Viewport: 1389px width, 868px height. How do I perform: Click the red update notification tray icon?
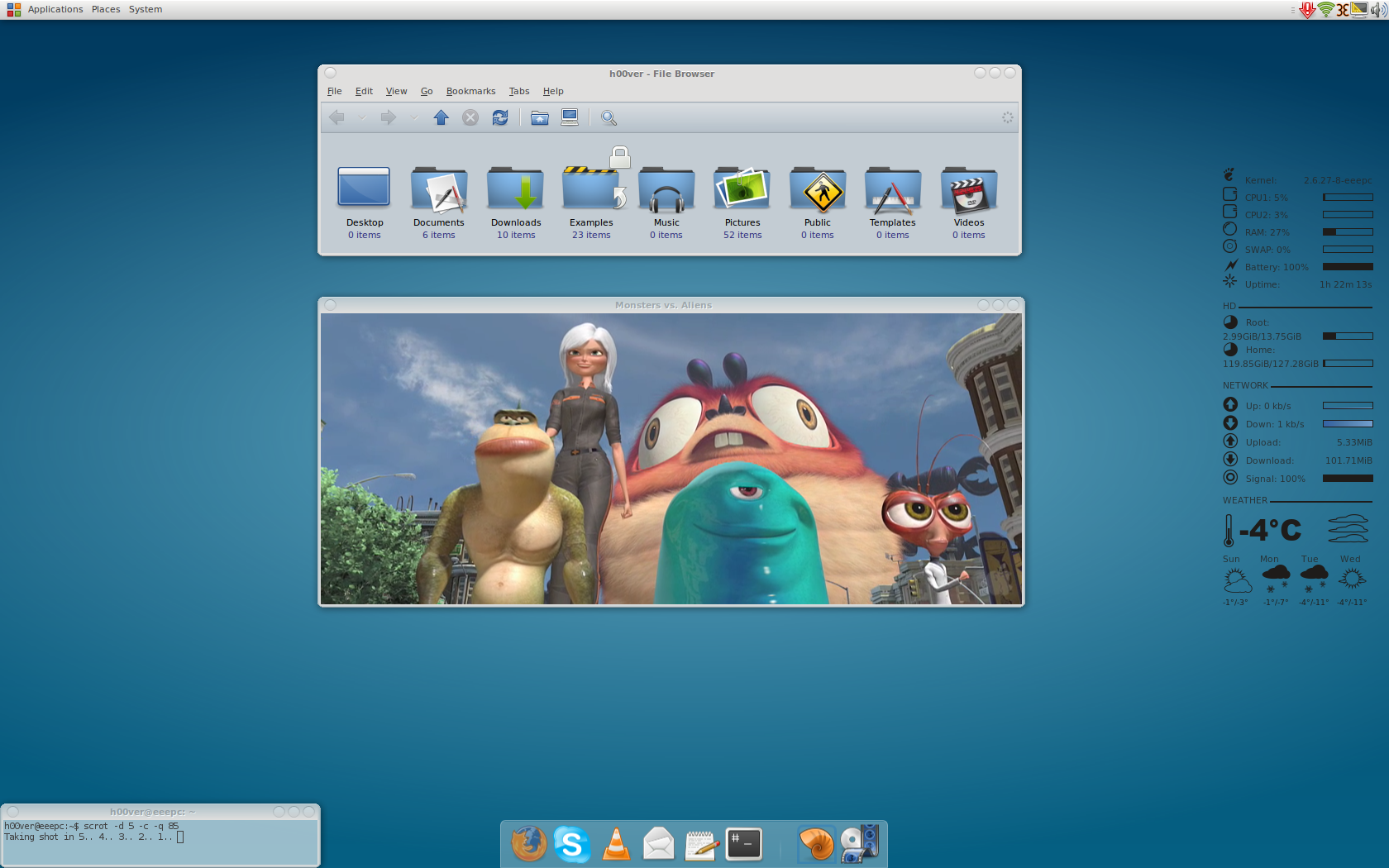pyautogui.click(x=1307, y=10)
